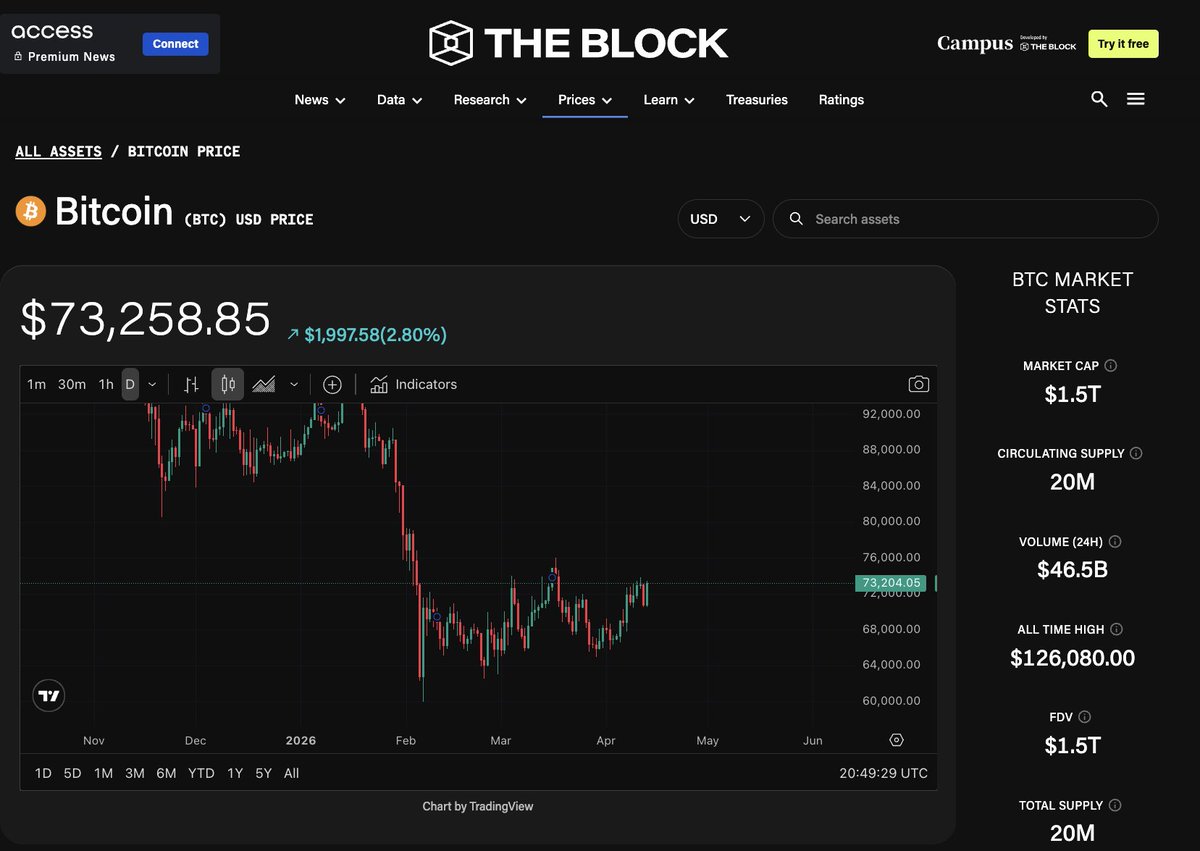The image size is (1200, 851).
Task: Take a chart snapshot with camera icon
Action: click(918, 384)
